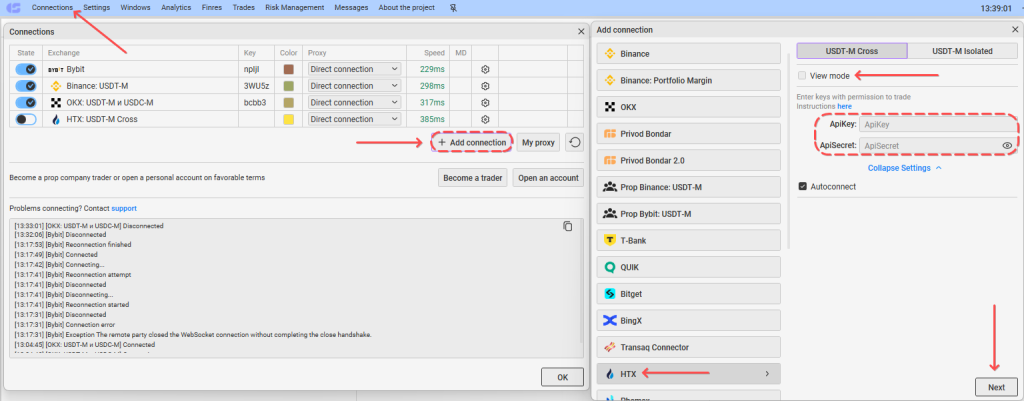Click the Add connection button

point(471,142)
